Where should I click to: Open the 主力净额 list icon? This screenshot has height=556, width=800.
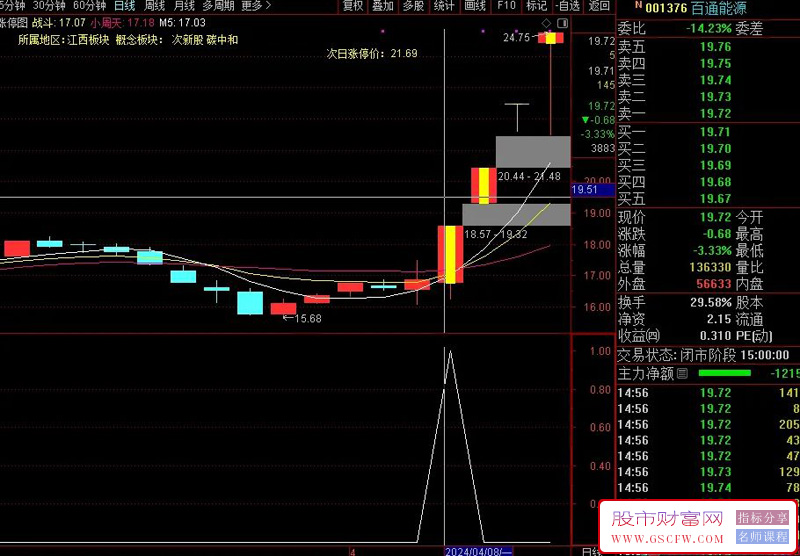click(x=682, y=374)
